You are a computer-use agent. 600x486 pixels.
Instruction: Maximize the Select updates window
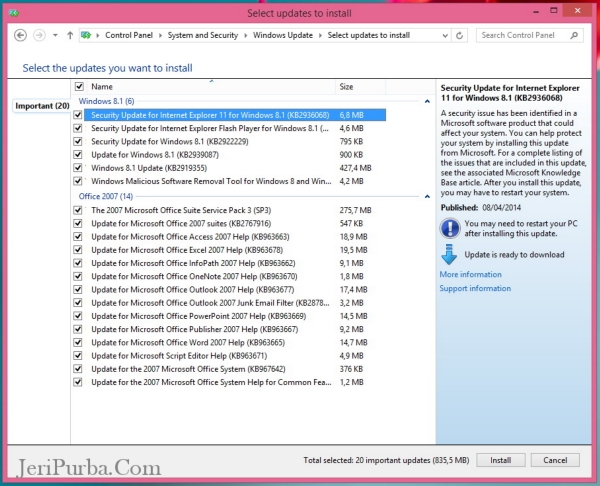(554, 11)
